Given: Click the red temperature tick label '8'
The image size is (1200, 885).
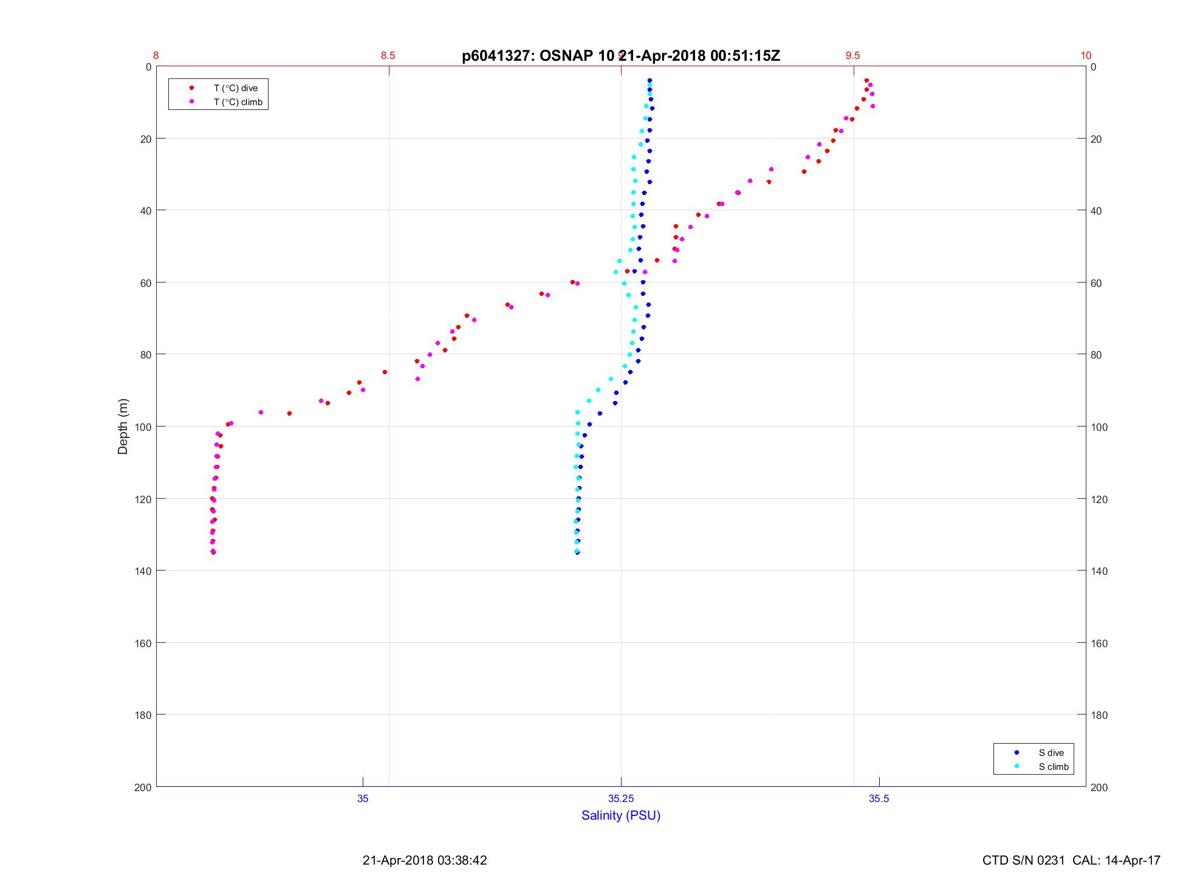Looking at the screenshot, I should [156, 56].
